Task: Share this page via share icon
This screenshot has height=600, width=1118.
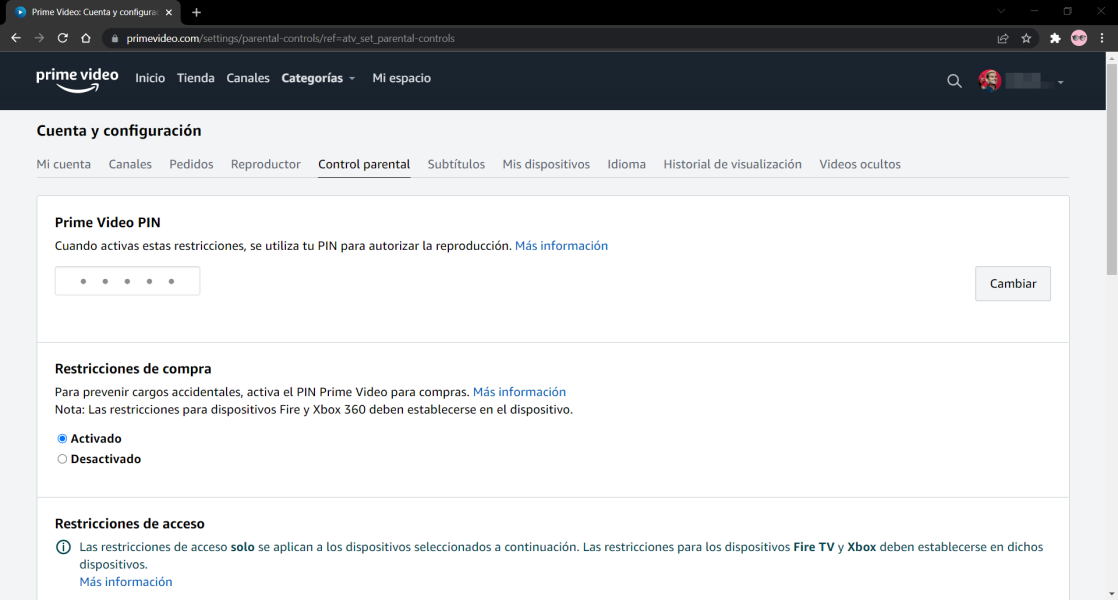Action: pos(1002,38)
